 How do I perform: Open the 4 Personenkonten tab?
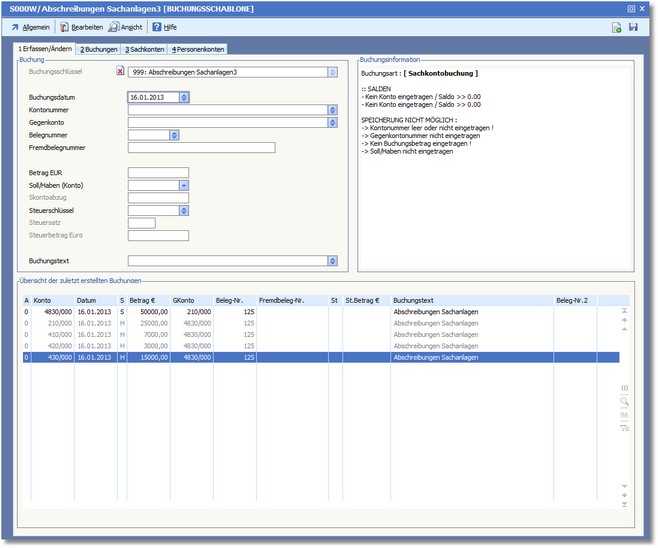tap(198, 49)
